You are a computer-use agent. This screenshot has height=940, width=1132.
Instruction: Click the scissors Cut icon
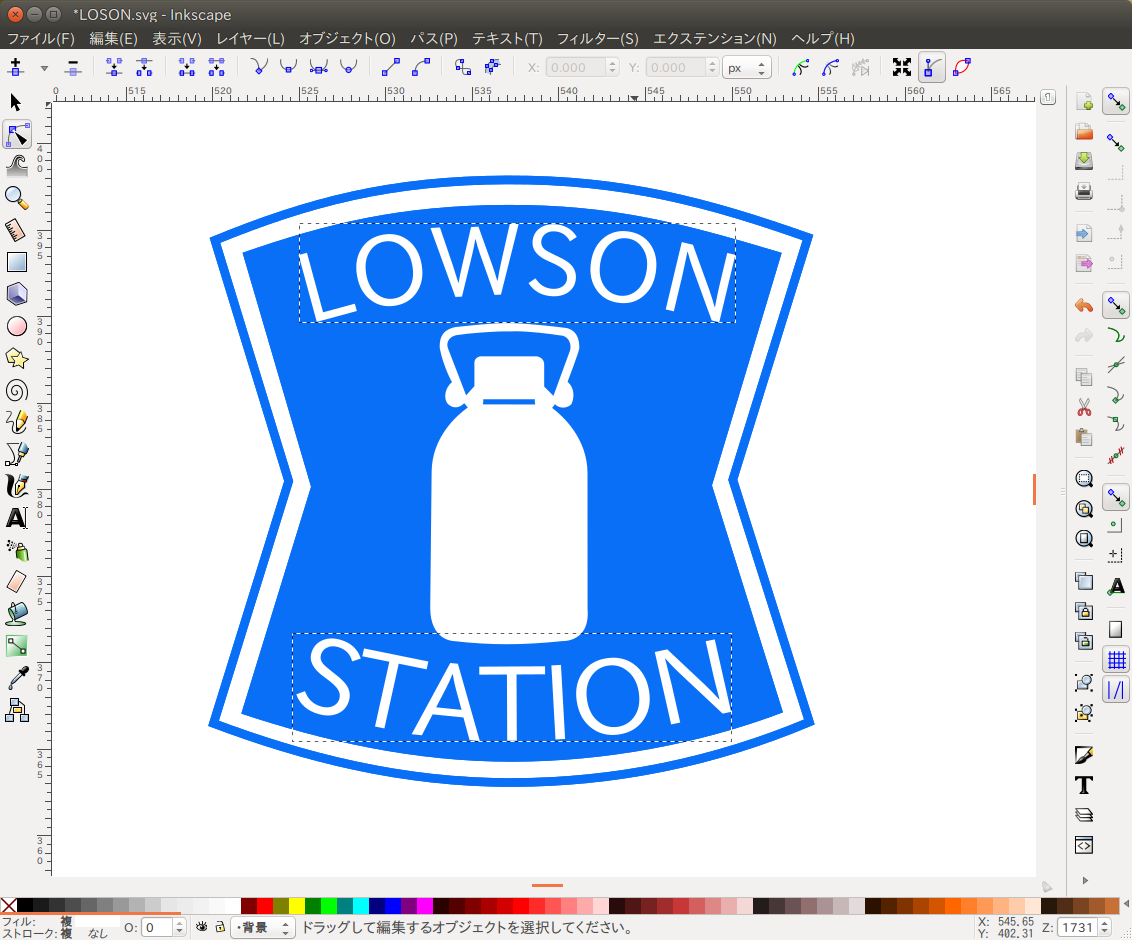(1084, 408)
